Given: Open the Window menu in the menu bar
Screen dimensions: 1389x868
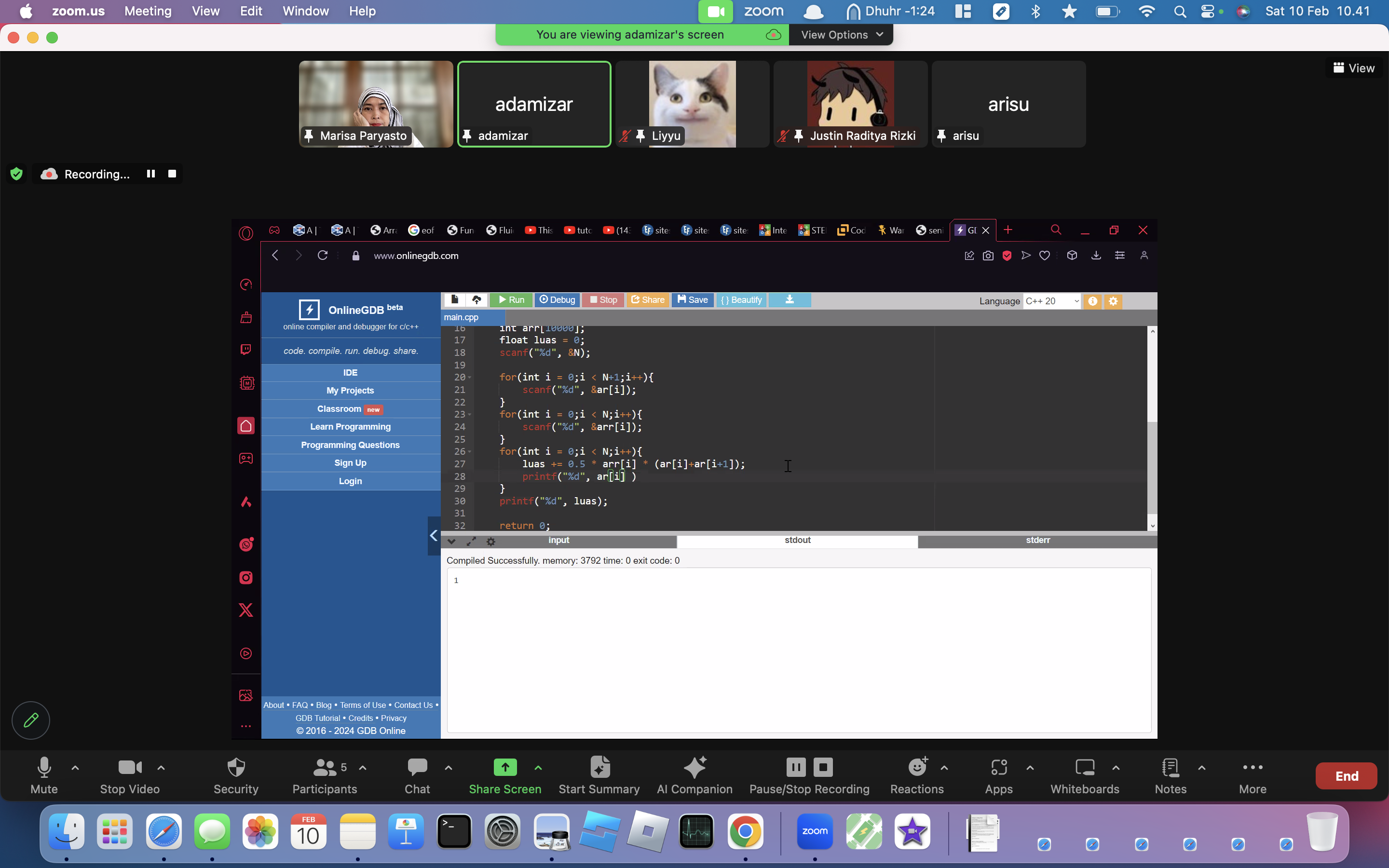Looking at the screenshot, I should pyautogui.click(x=305, y=11).
